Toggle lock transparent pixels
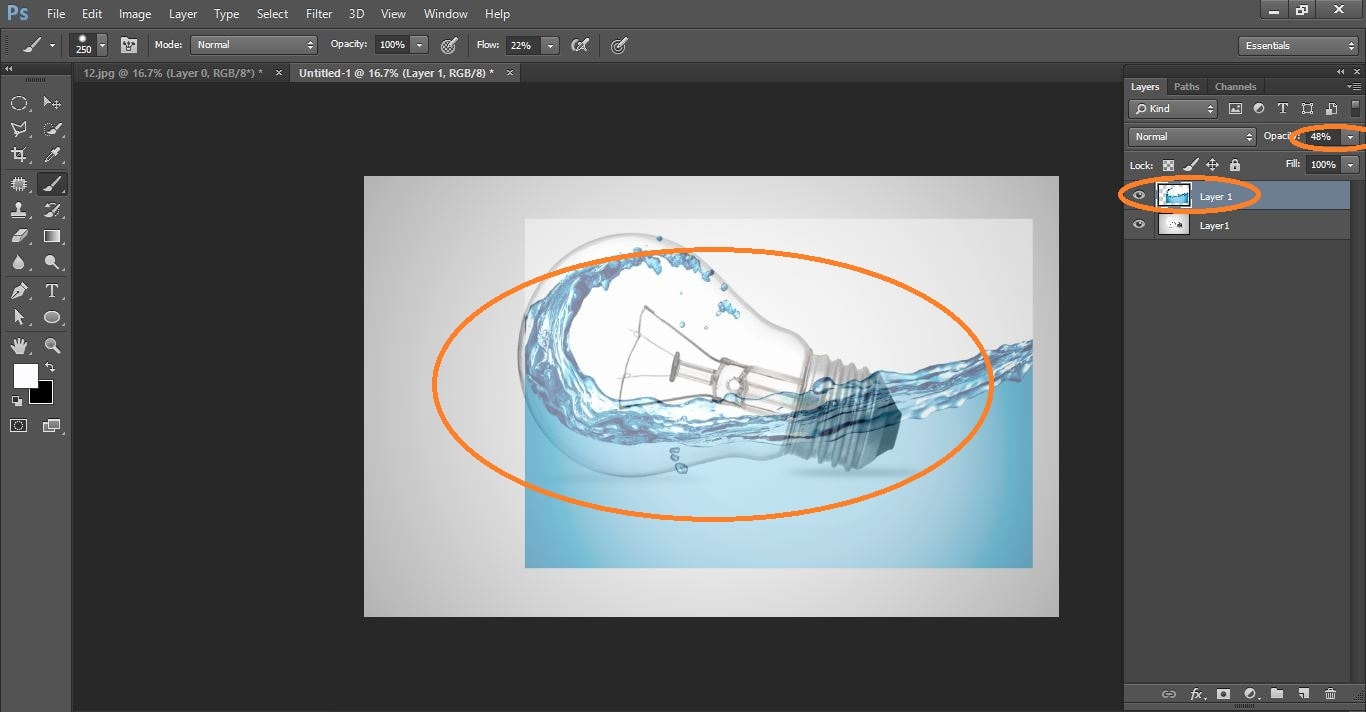This screenshot has height=712, width=1366. tap(1168, 164)
